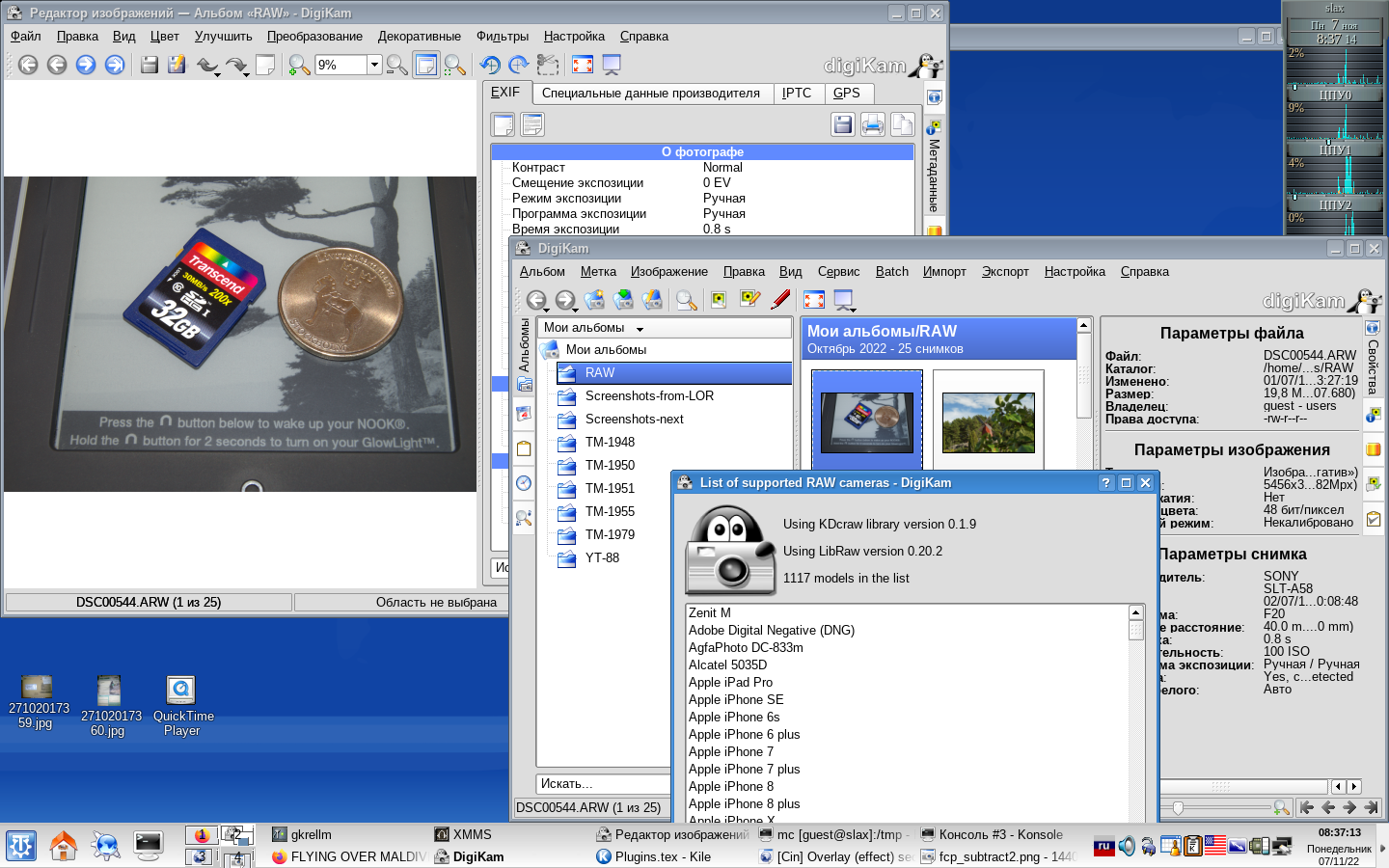This screenshot has width=1389, height=868.
Task: Open Специальные данные производителя tab
Action: coord(651,93)
